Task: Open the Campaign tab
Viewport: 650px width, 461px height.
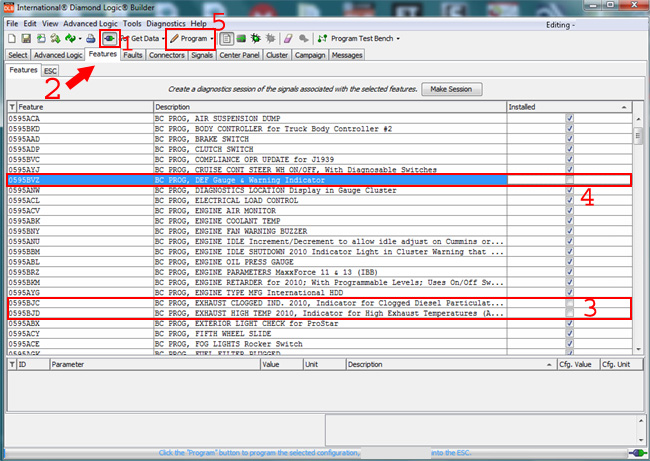Action: (310, 55)
